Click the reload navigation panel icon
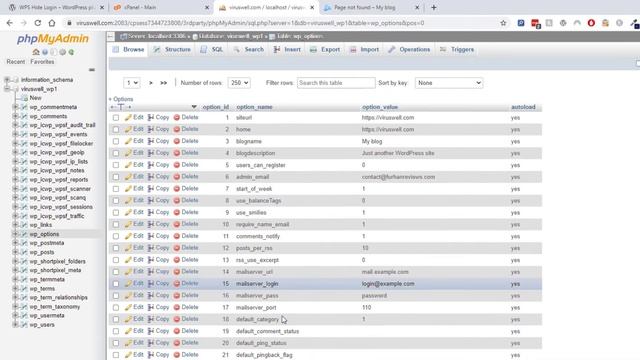This screenshot has width=640, height=360. tap(71, 52)
